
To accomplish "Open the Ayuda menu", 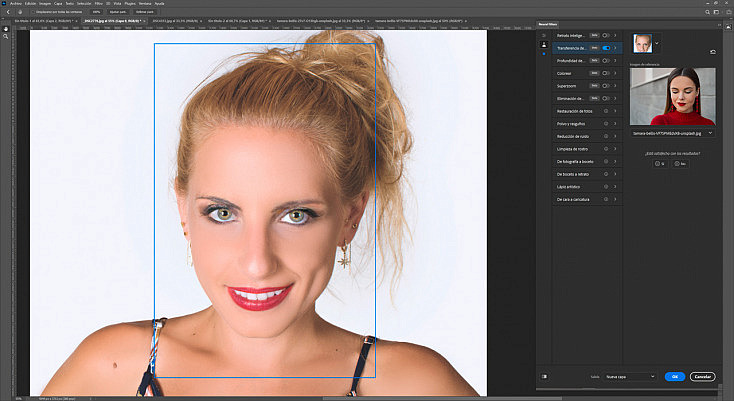I will tap(159, 3).
